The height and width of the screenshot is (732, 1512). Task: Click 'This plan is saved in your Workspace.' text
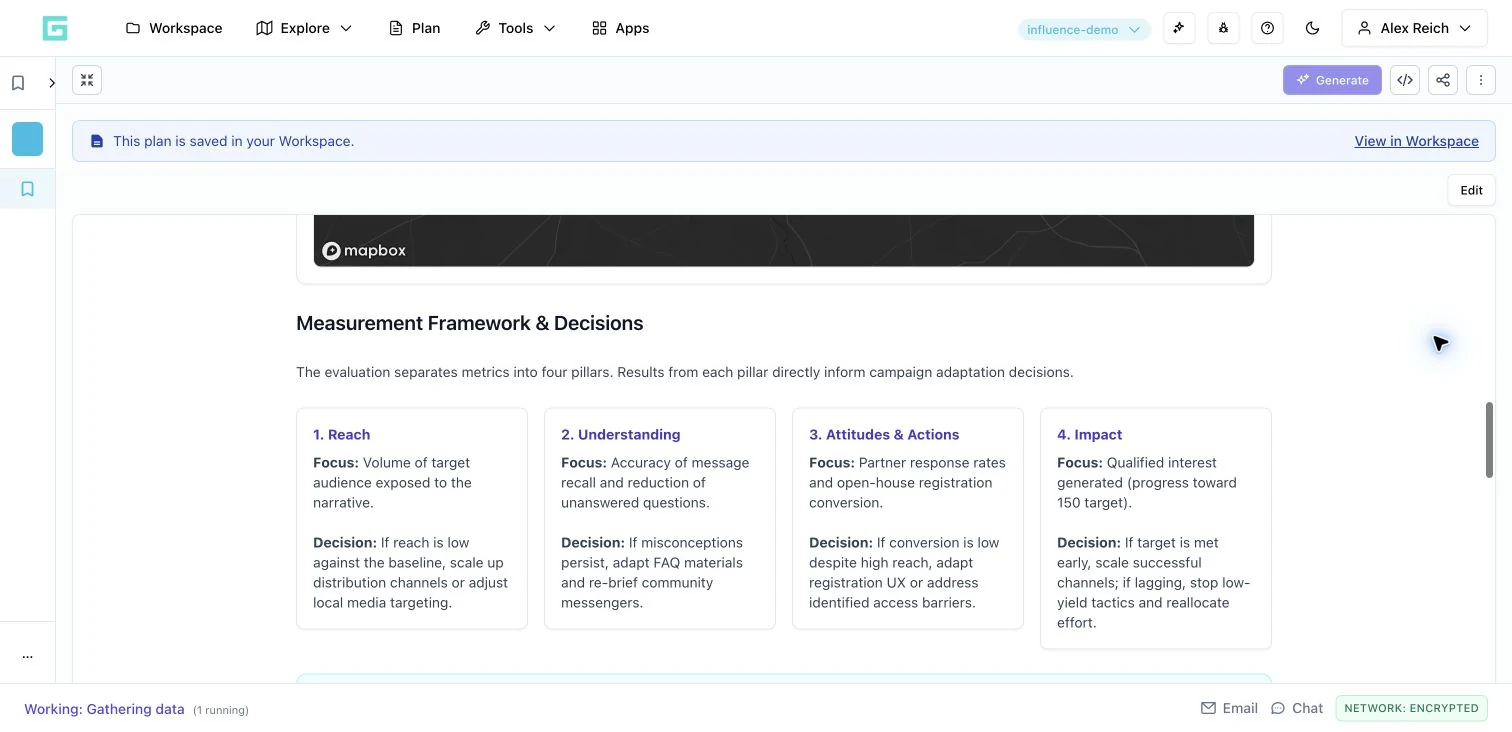pyautogui.click(x=233, y=141)
